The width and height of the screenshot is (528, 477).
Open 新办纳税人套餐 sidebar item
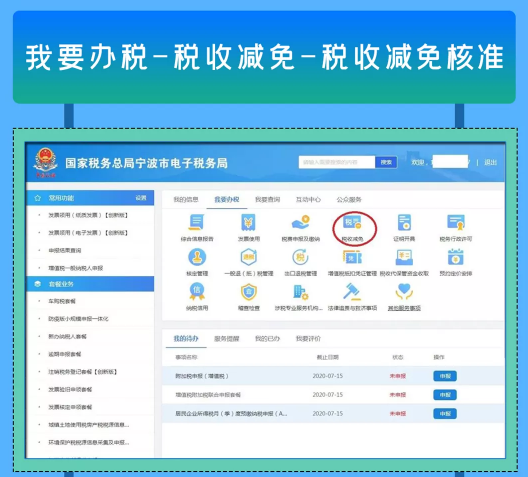67,336
